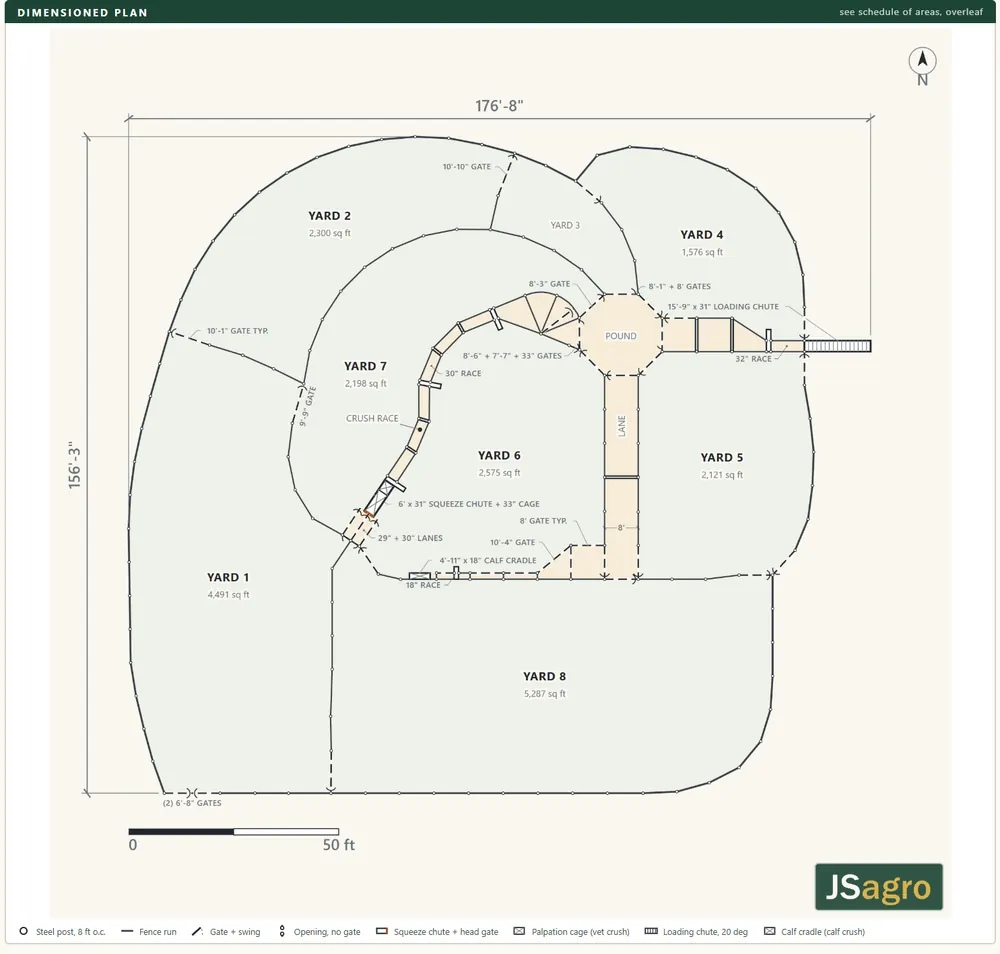
Task: Click the DIMENSIONED PLAN header title
Action: (x=82, y=12)
